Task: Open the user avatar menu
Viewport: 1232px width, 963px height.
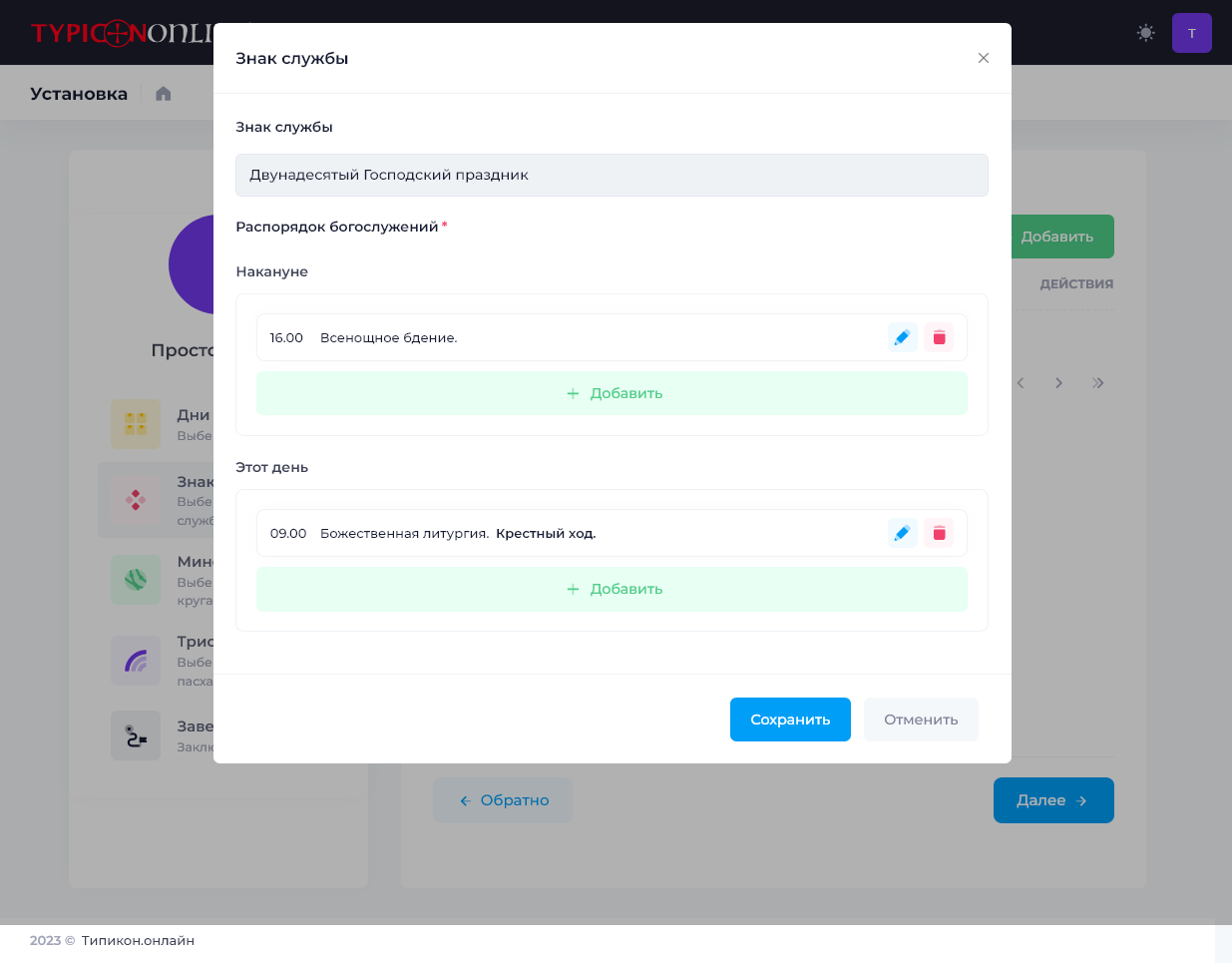Action: [1191, 33]
